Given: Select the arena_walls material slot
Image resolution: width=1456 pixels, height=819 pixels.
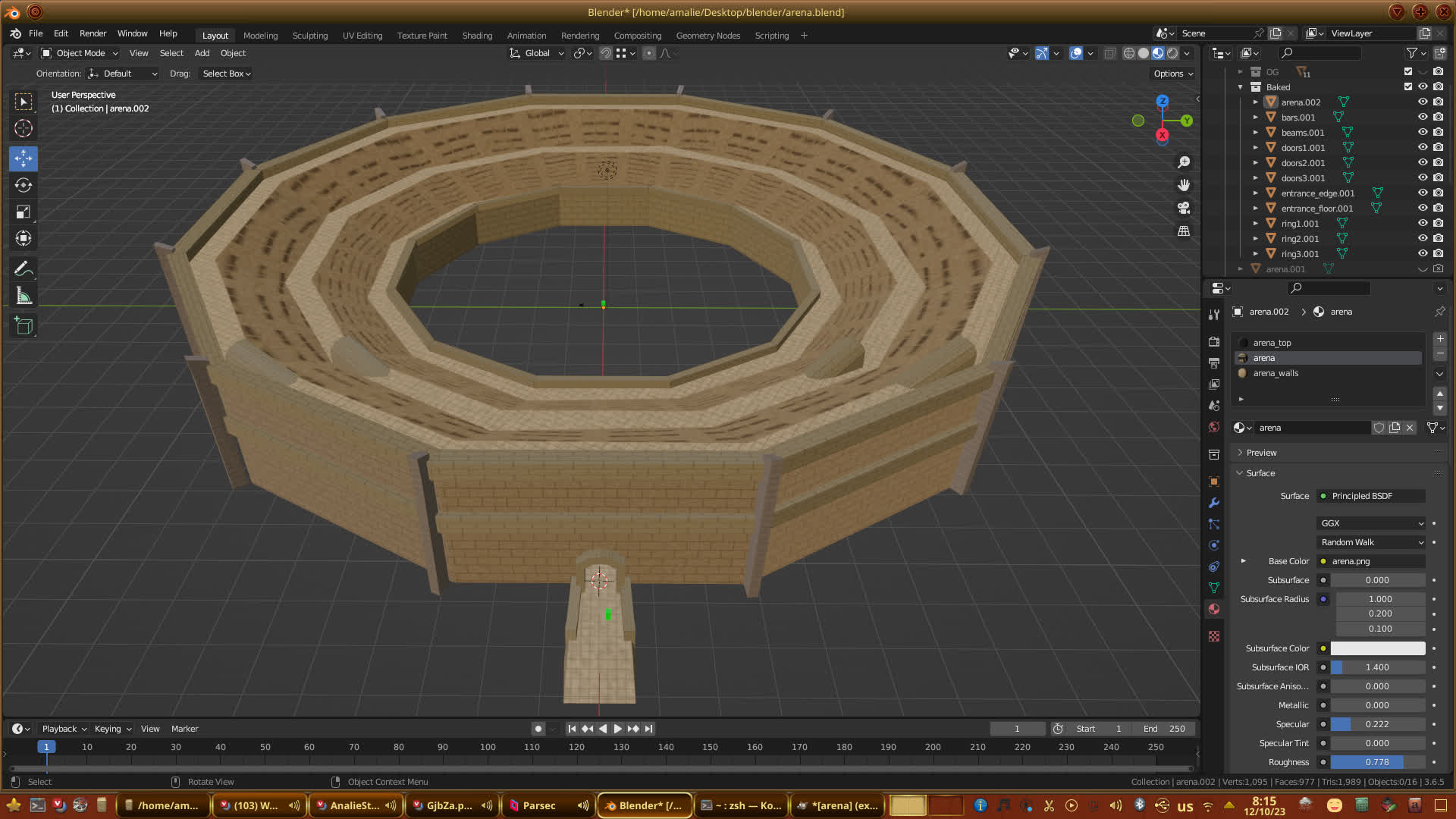Looking at the screenshot, I should click(x=1276, y=373).
